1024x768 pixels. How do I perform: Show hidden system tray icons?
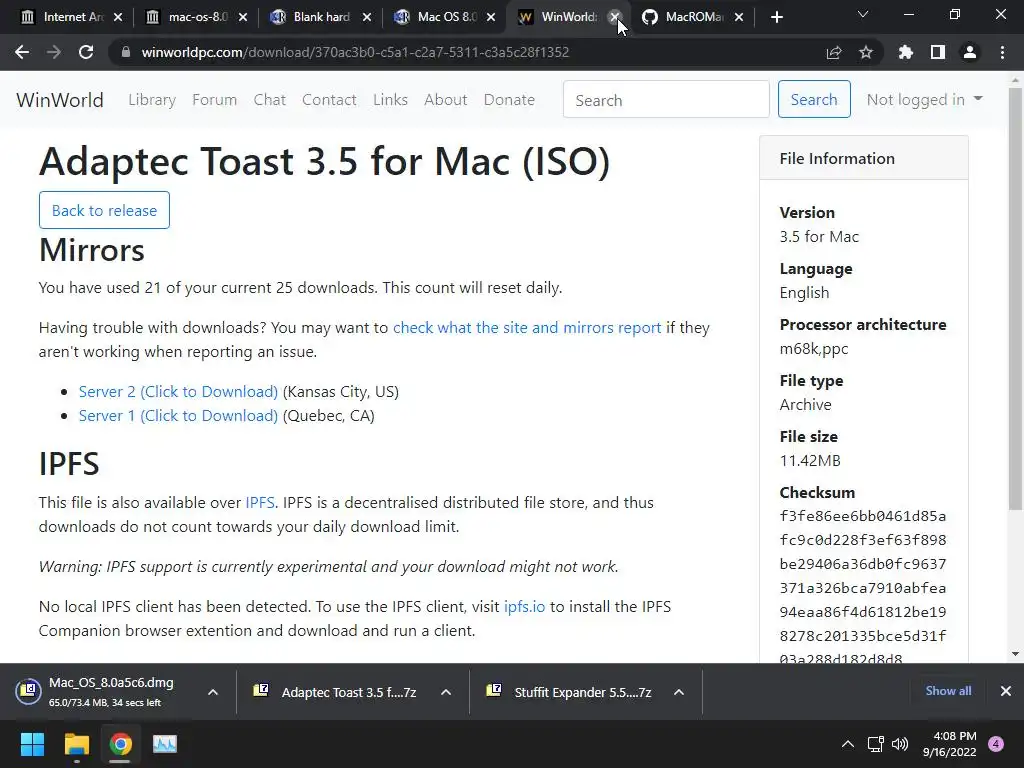click(x=848, y=744)
